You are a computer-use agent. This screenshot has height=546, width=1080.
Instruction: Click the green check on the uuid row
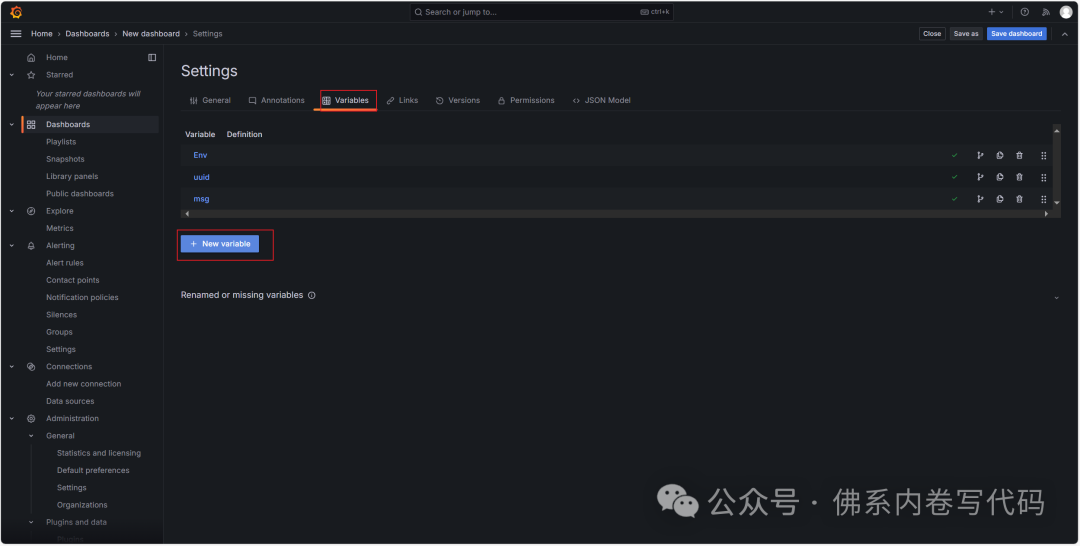click(x=955, y=177)
